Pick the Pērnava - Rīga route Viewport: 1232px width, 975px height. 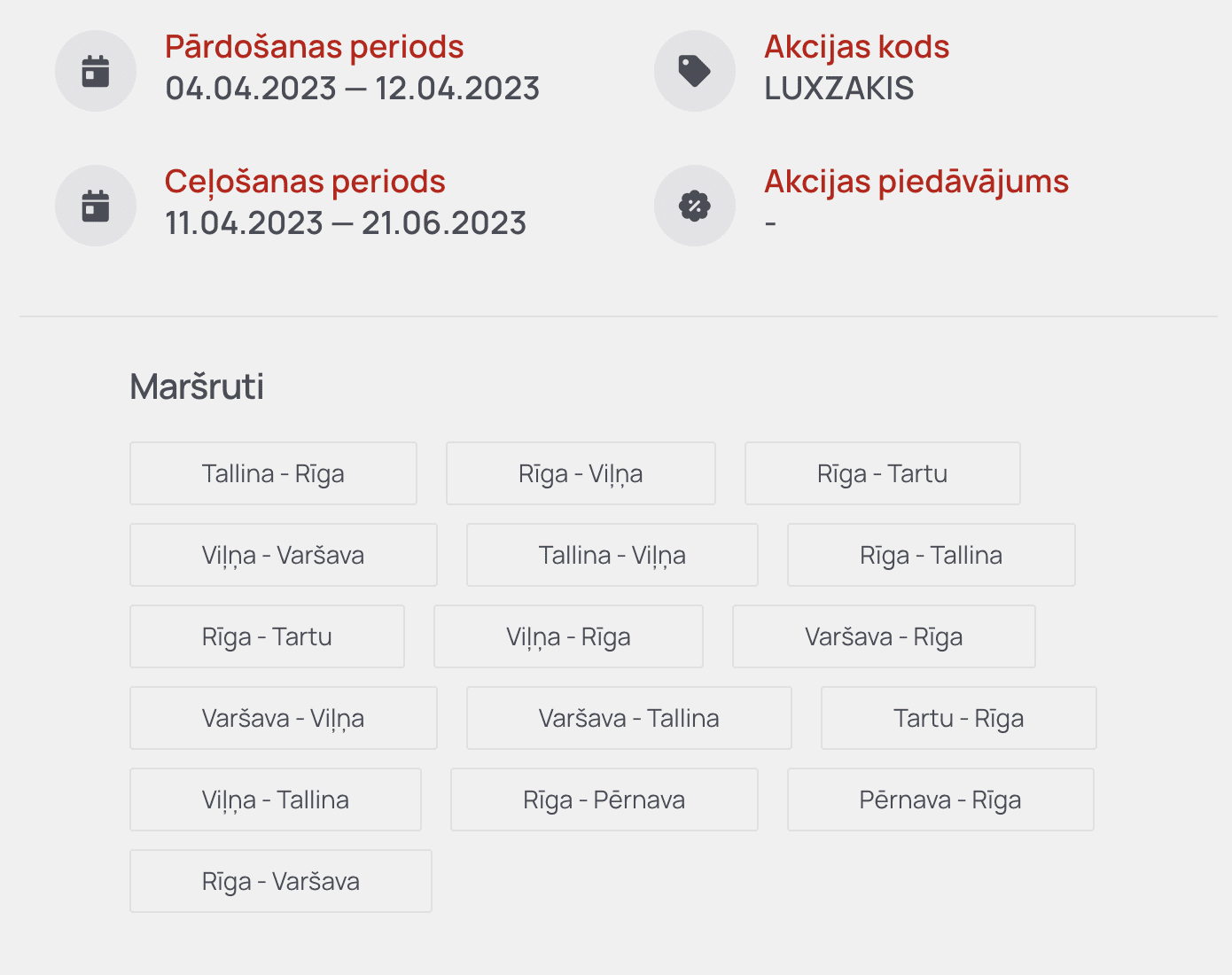click(940, 799)
